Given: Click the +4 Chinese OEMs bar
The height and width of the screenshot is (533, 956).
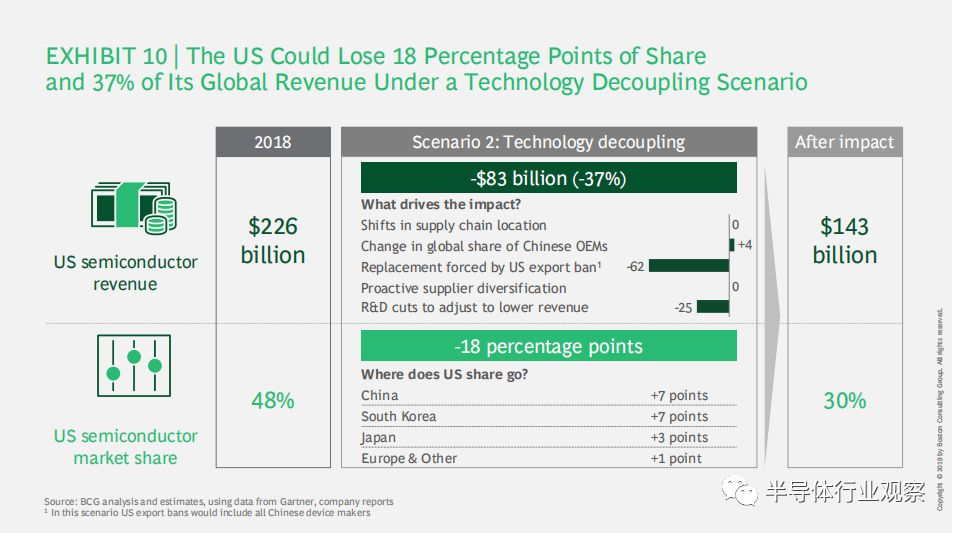Looking at the screenshot, I should pyautogui.click(x=732, y=245).
